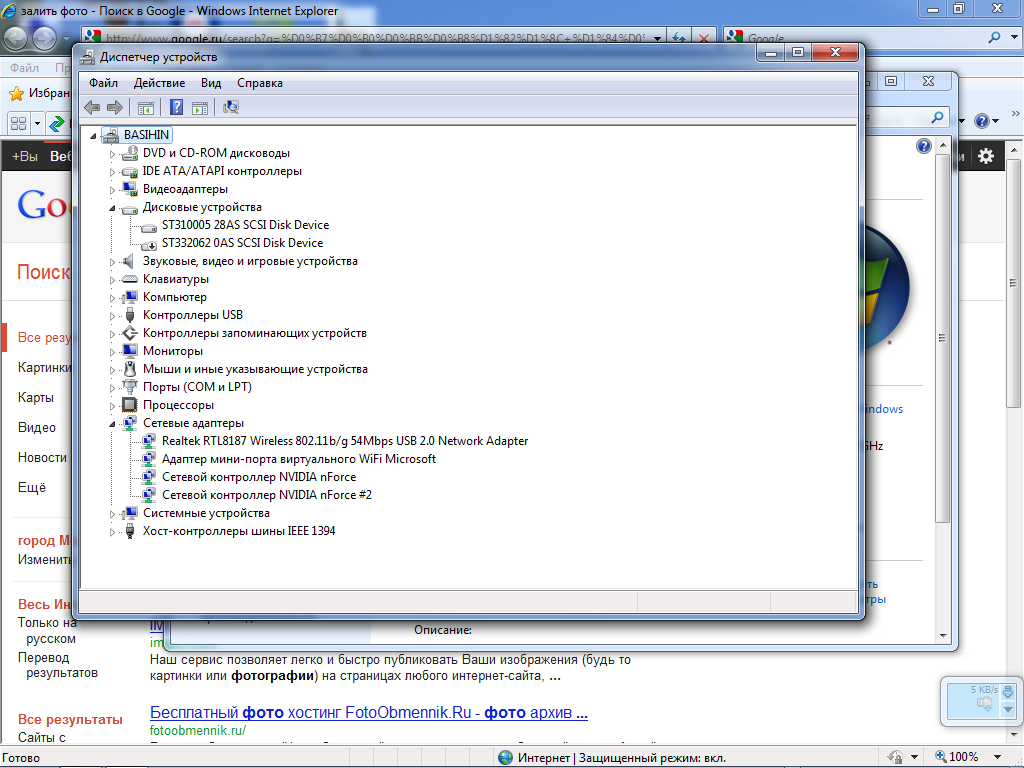This screenshot has width=1024, height=768.
Task: Toggle the console tree pane toolbar icon
Action: pos(146,108)
